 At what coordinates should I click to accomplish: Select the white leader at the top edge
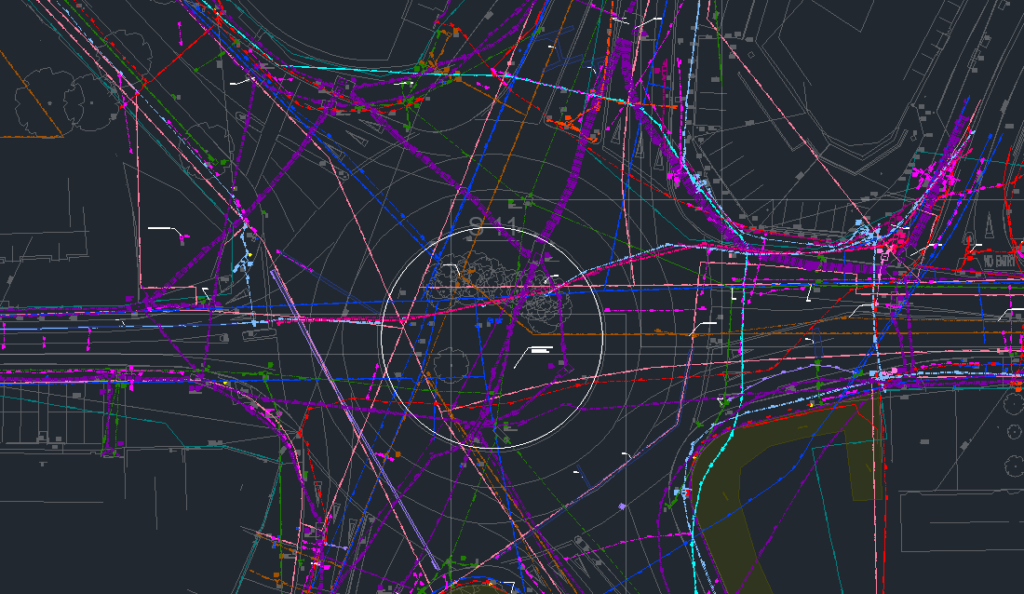coord(648,19)
